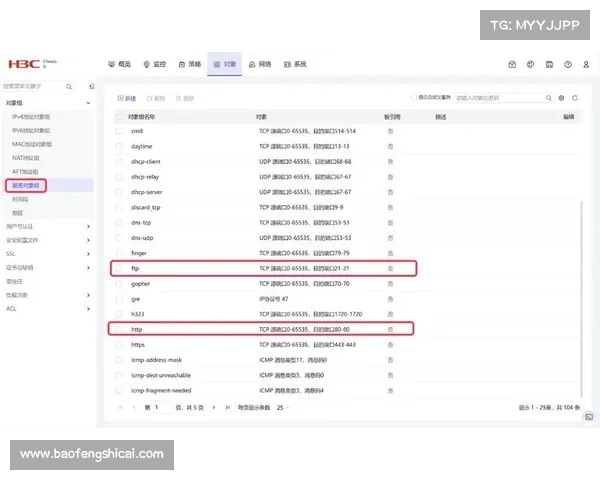This screenshot has height=480, width=600.
Task: Collapse the sidebar using the fold icon
Action: tap(91, 87)
